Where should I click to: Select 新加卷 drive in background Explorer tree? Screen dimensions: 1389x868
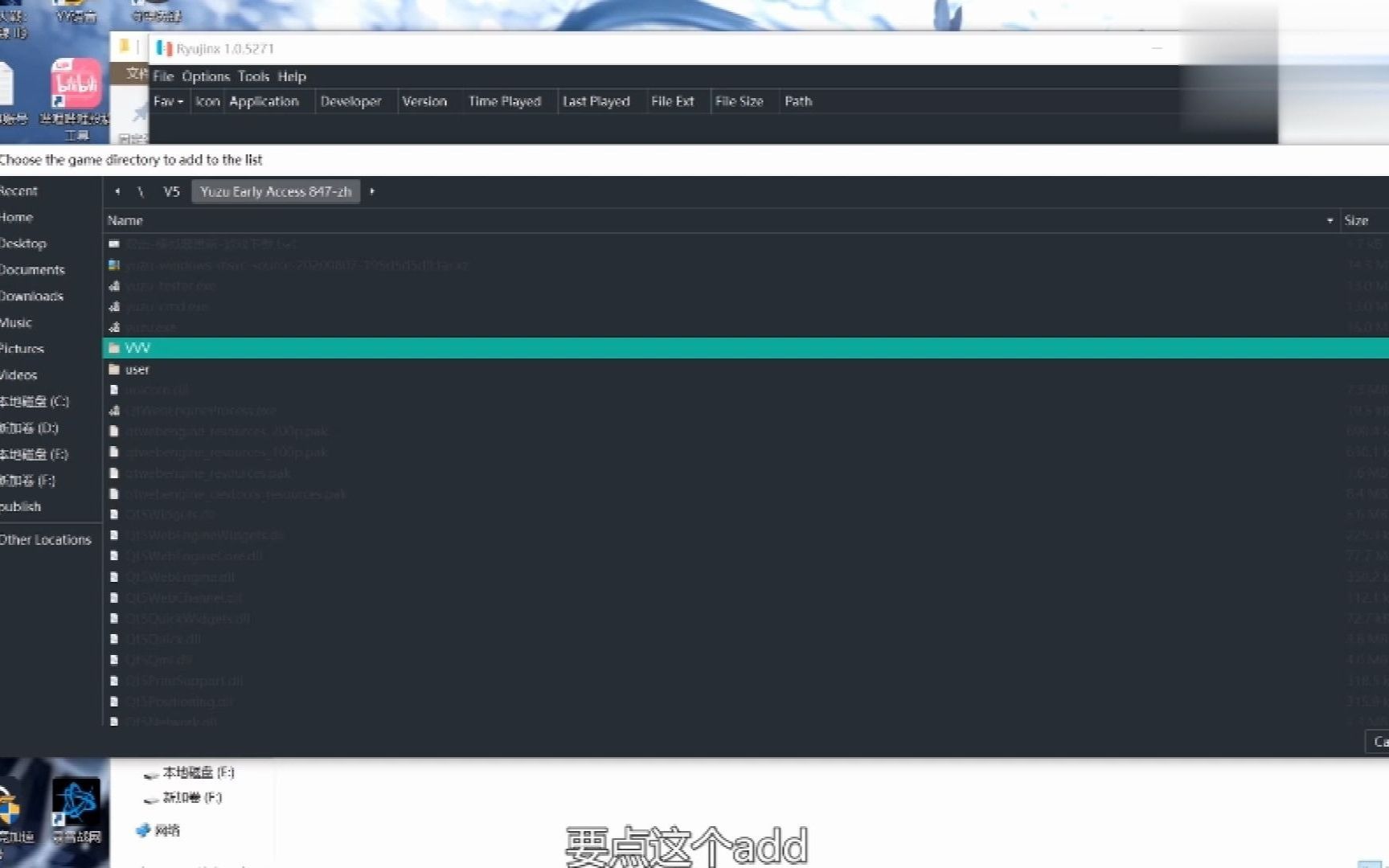click(x=183, y=798)
